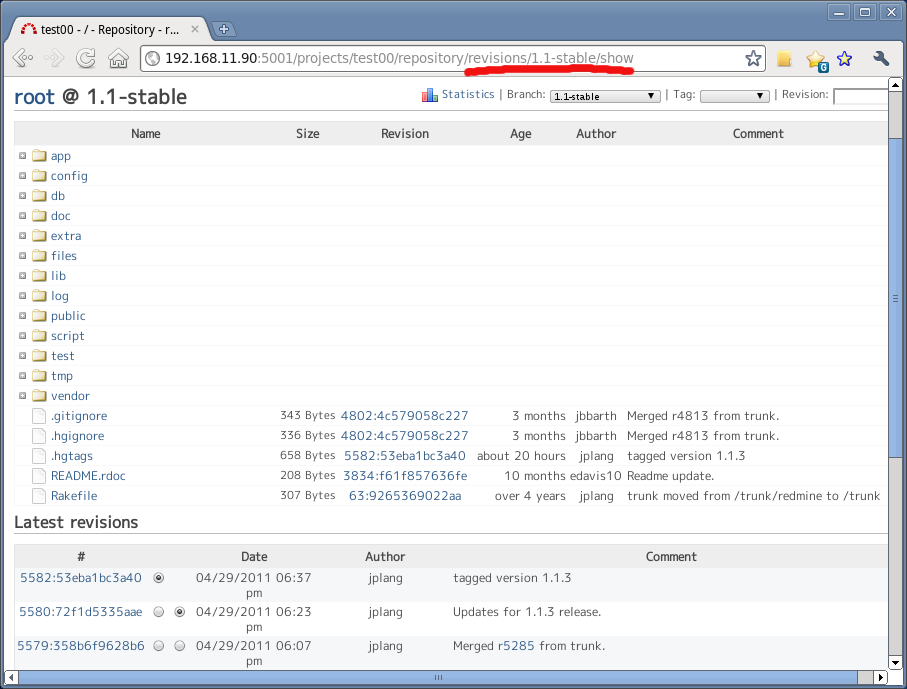Viewport: 907px width, 689px height.
Task: Open a new tab with the plus button
Action: click(224, 29)
